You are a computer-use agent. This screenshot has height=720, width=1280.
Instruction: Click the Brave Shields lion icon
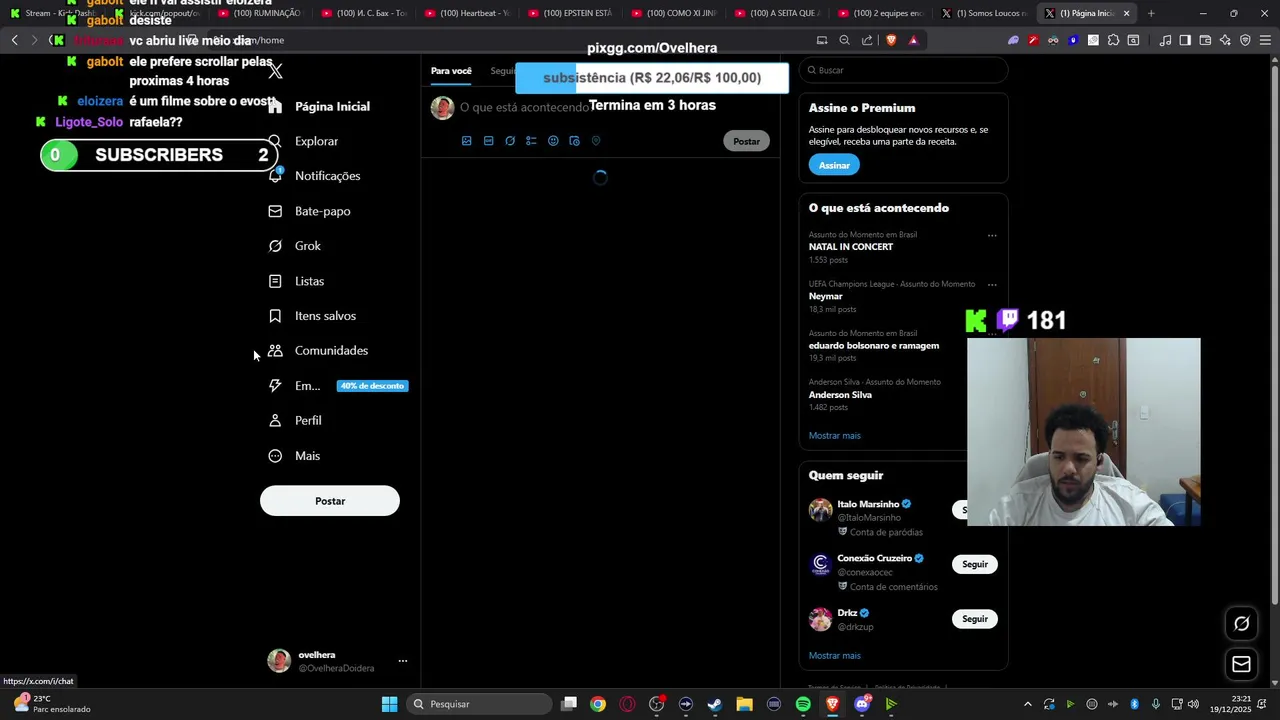891,40
